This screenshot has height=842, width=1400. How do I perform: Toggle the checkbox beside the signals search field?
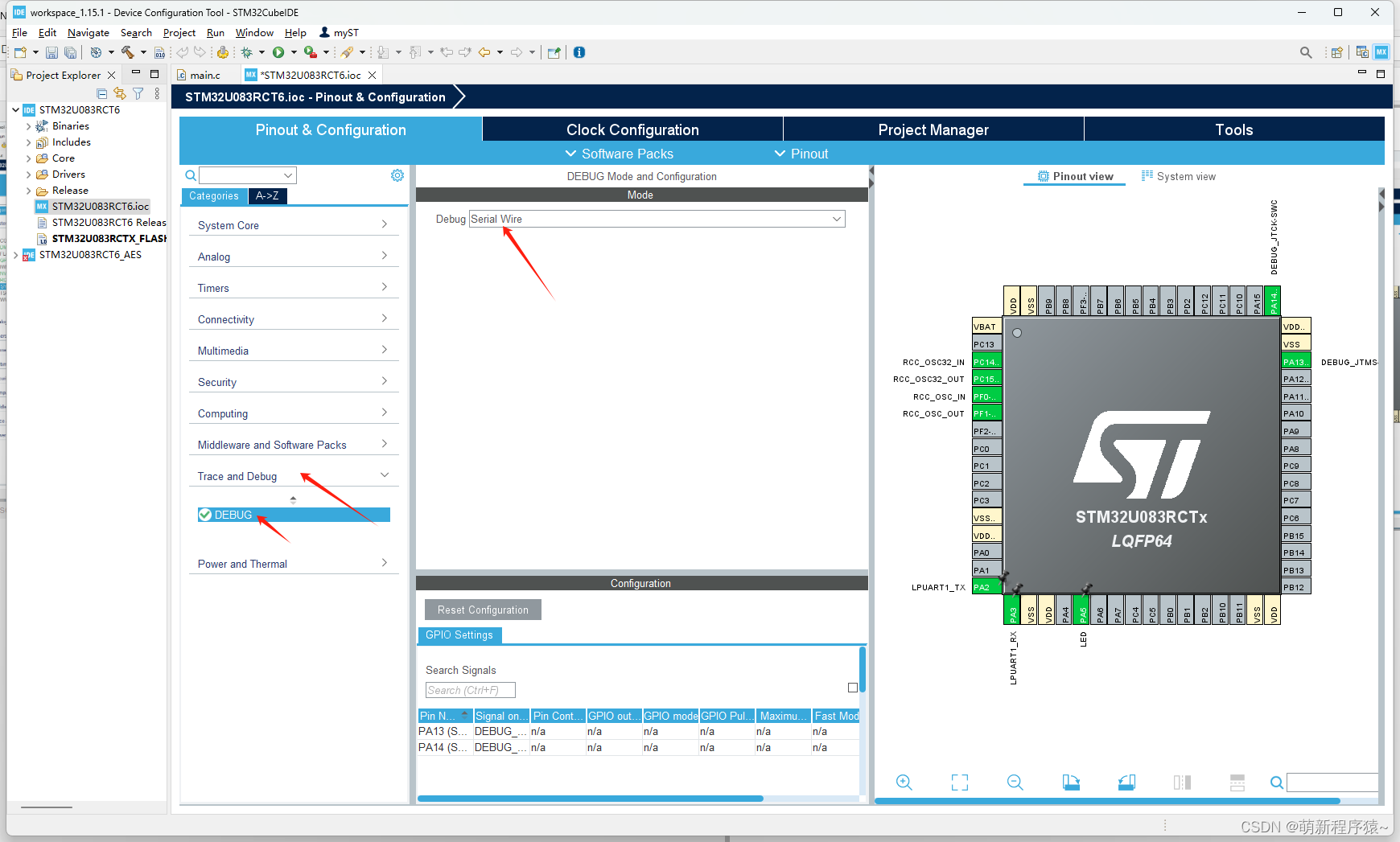point(852,688)
